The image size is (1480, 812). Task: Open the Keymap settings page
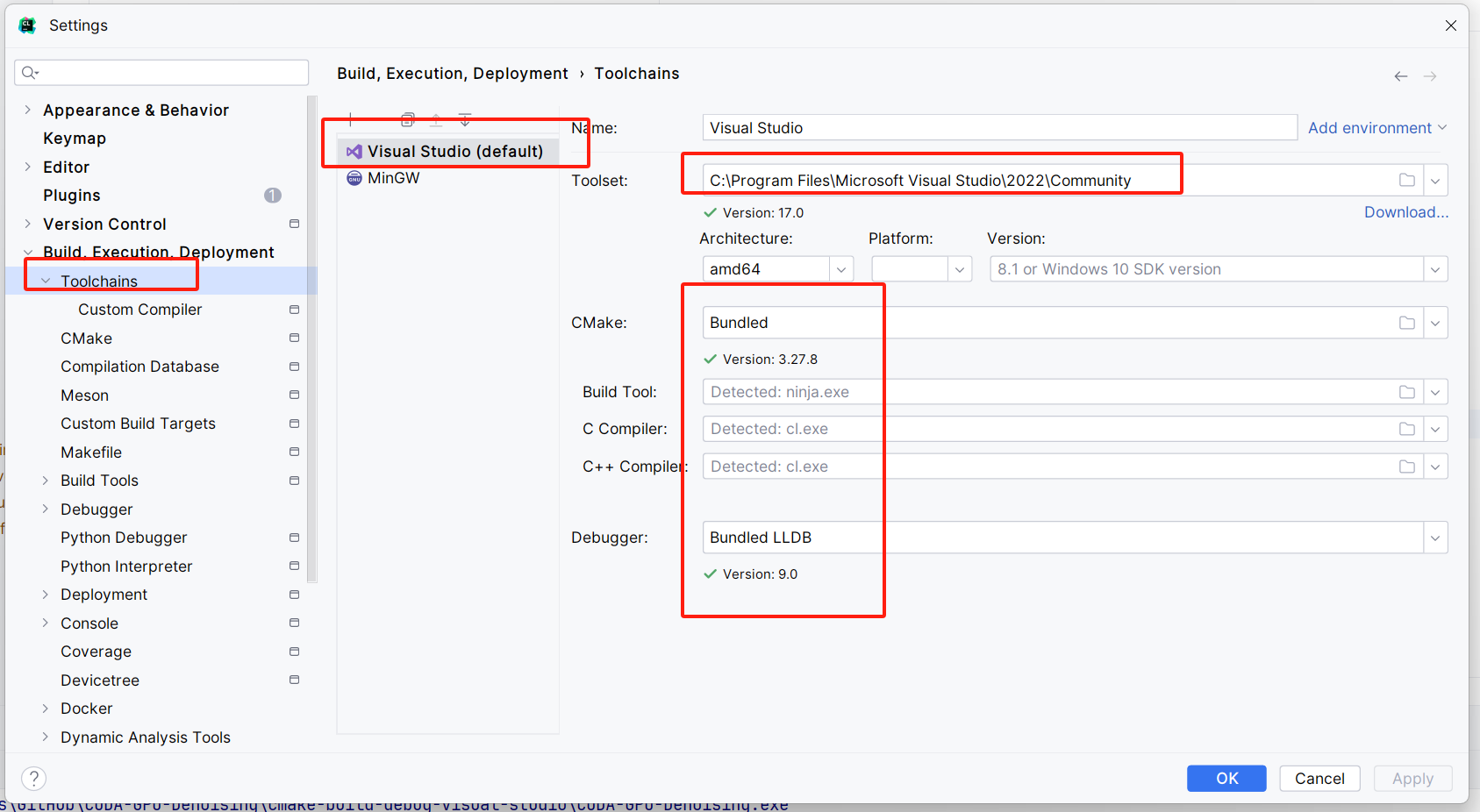coord(75,139)
